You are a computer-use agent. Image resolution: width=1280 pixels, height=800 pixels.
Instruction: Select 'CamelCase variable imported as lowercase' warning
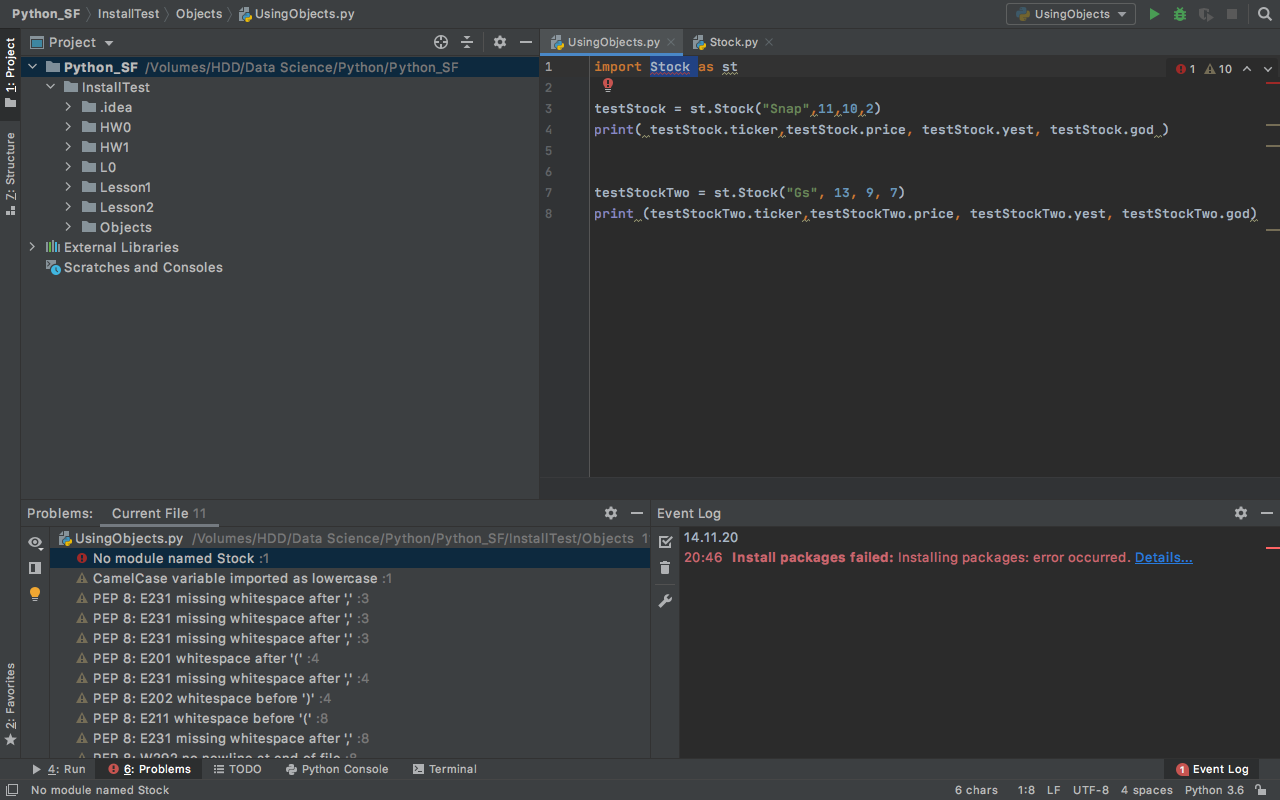(350, 578)
